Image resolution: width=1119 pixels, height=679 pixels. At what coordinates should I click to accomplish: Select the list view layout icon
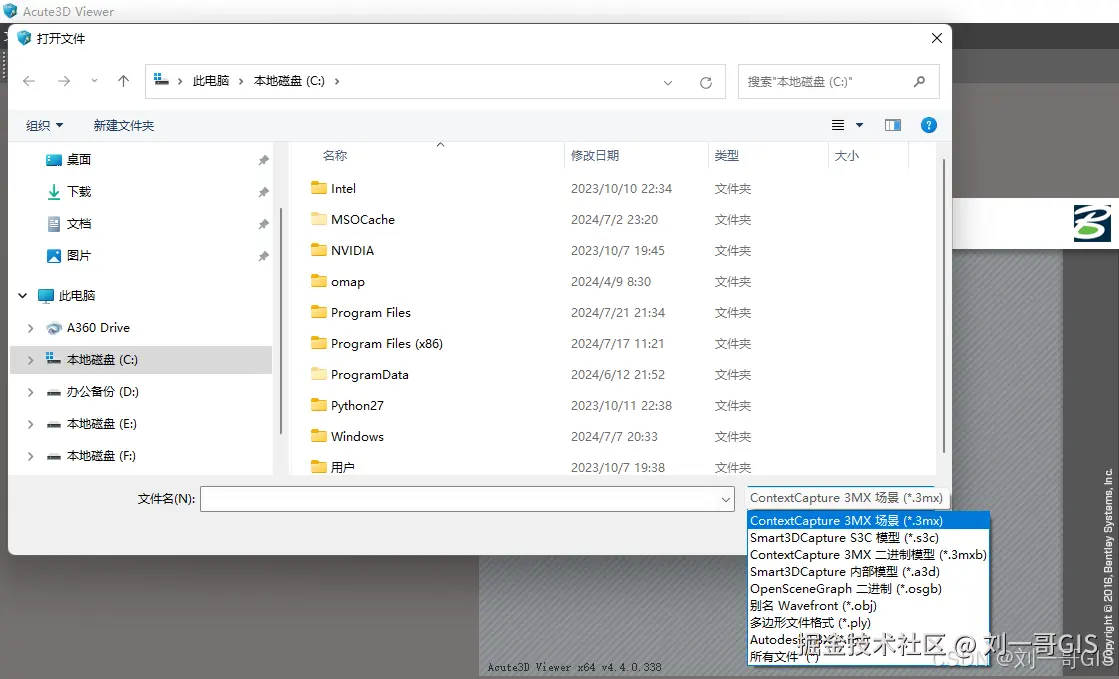point(840,124)
